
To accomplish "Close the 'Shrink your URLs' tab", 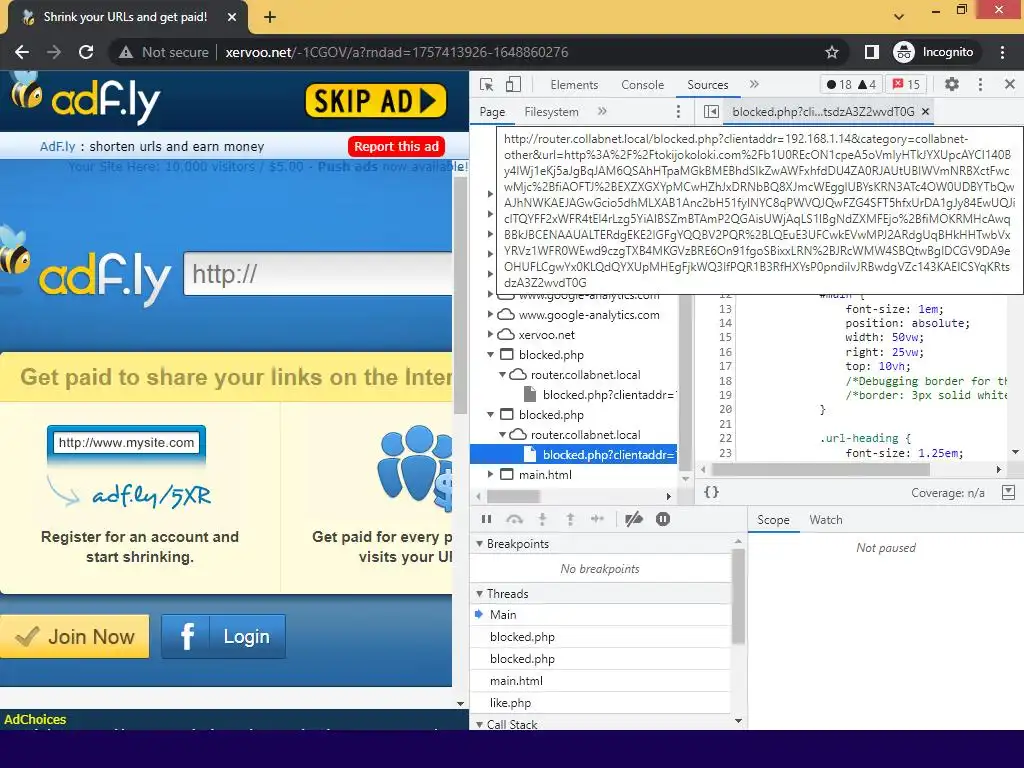I will click(232, 18).
